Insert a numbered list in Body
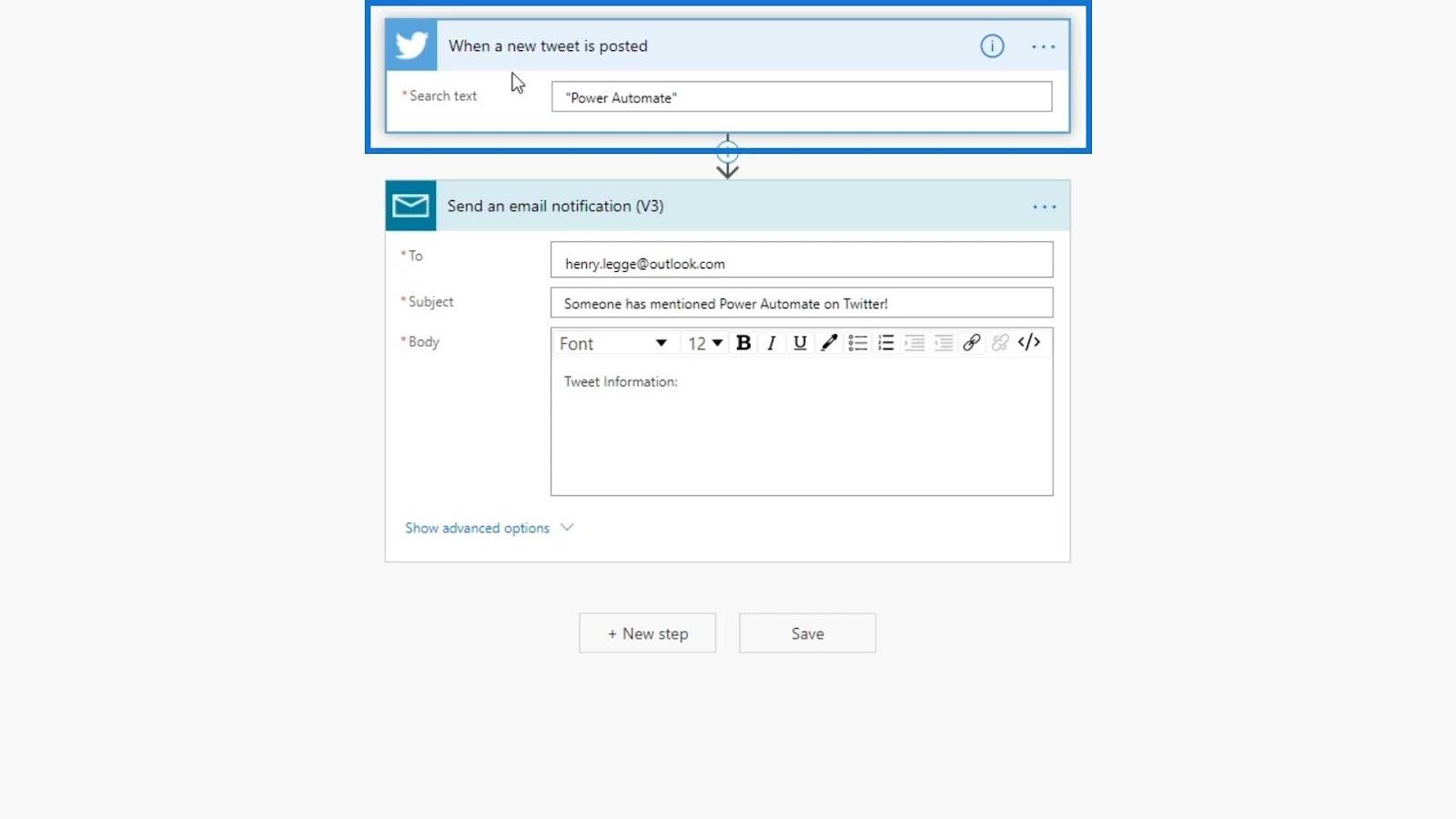This screenshot has height=819, width=1456. click(x=885, y=343)
